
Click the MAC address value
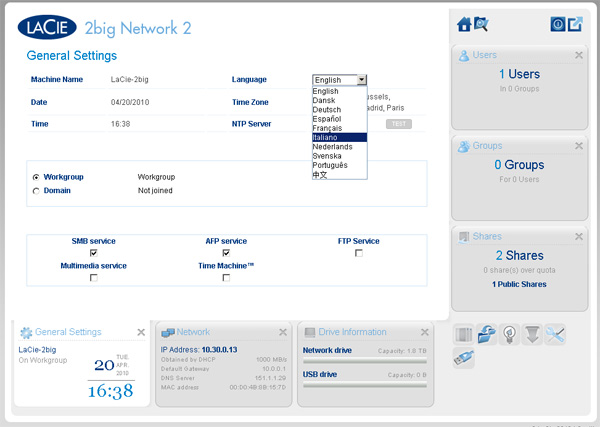pos(258,388)
